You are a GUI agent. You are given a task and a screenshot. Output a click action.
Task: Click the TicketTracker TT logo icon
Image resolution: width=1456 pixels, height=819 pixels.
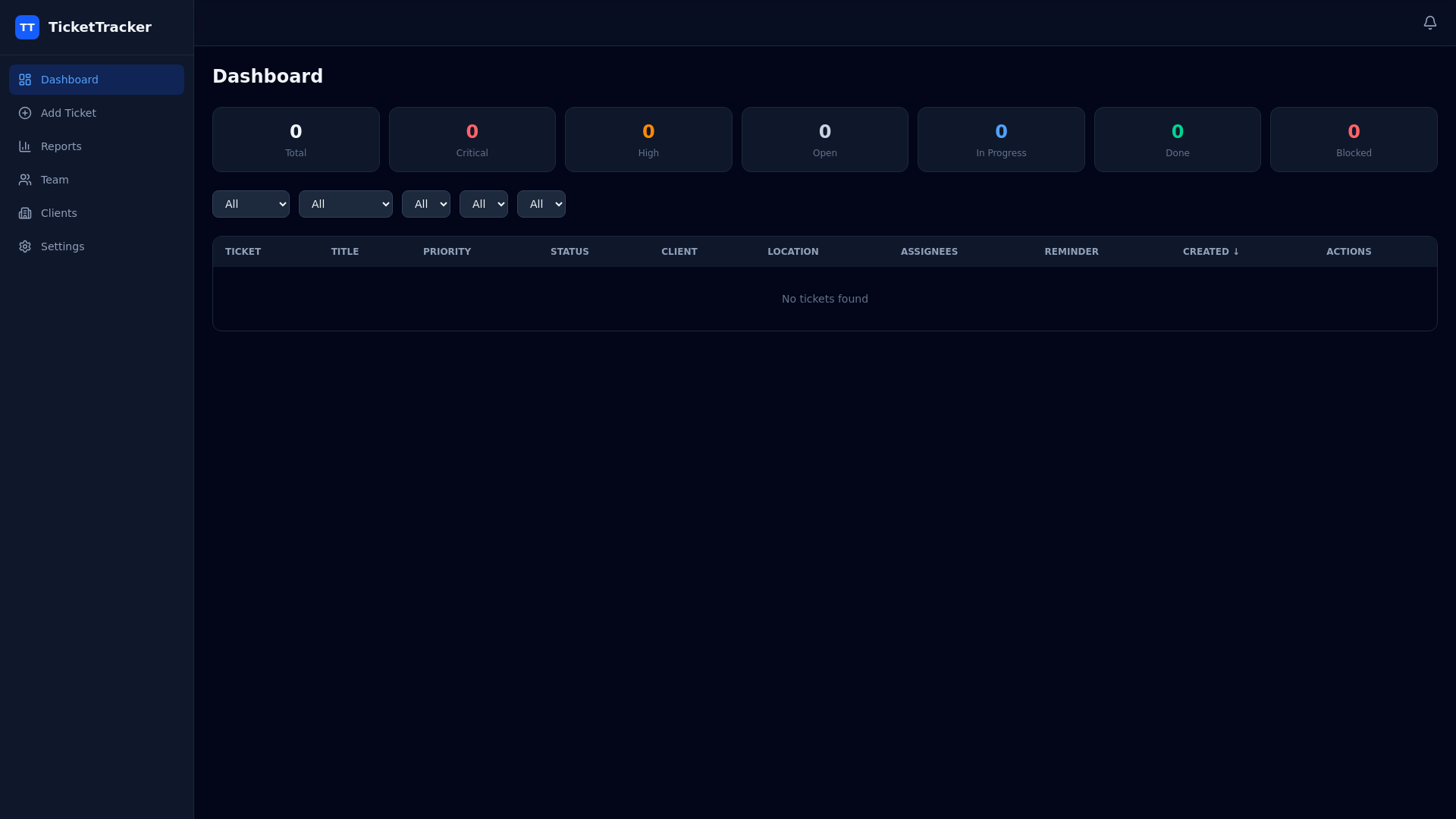click(x=27, y=27)
